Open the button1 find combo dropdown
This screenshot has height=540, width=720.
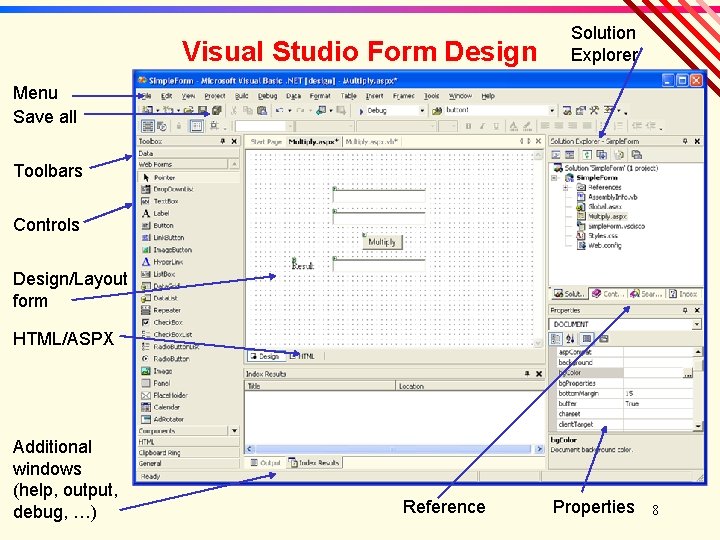tap(551, 111)
